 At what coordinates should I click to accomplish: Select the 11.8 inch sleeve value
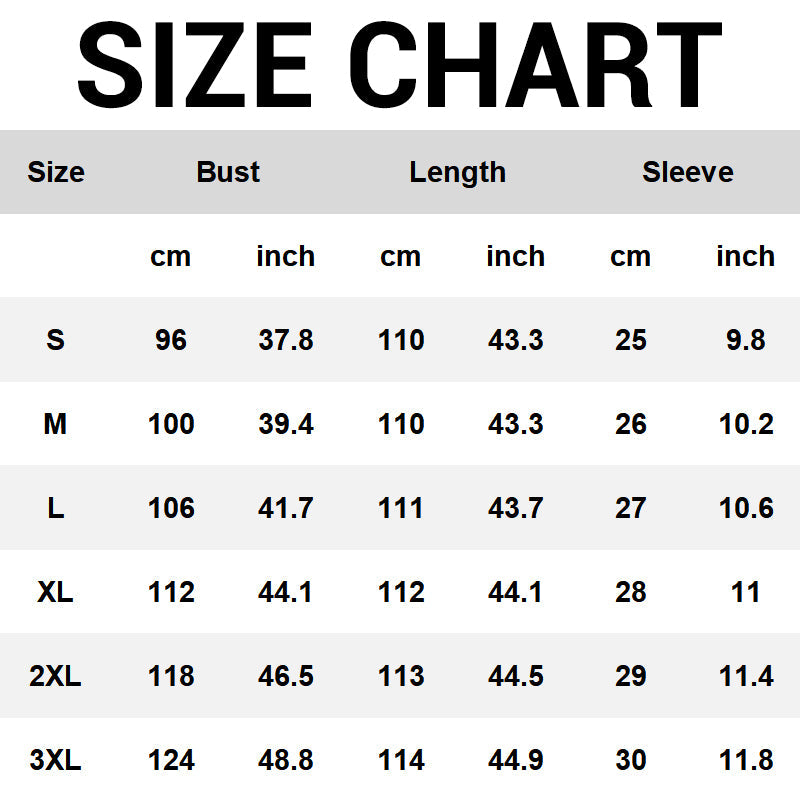(746, 760)
